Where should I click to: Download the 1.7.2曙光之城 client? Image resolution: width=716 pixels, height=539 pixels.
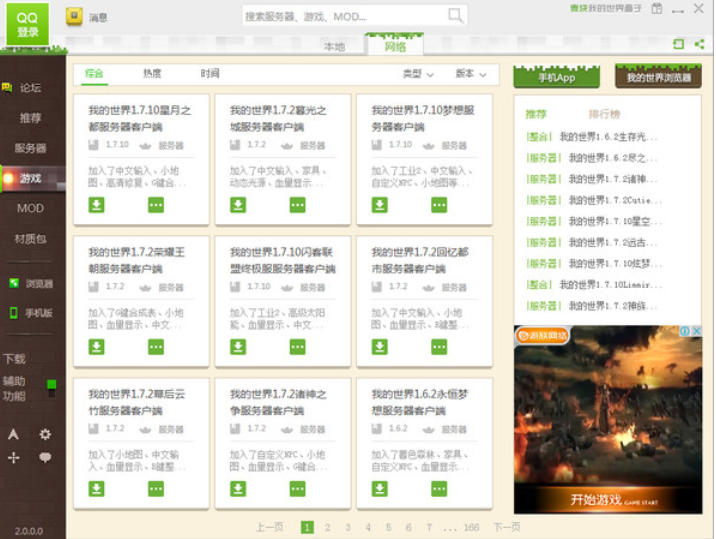pos(238,205)
